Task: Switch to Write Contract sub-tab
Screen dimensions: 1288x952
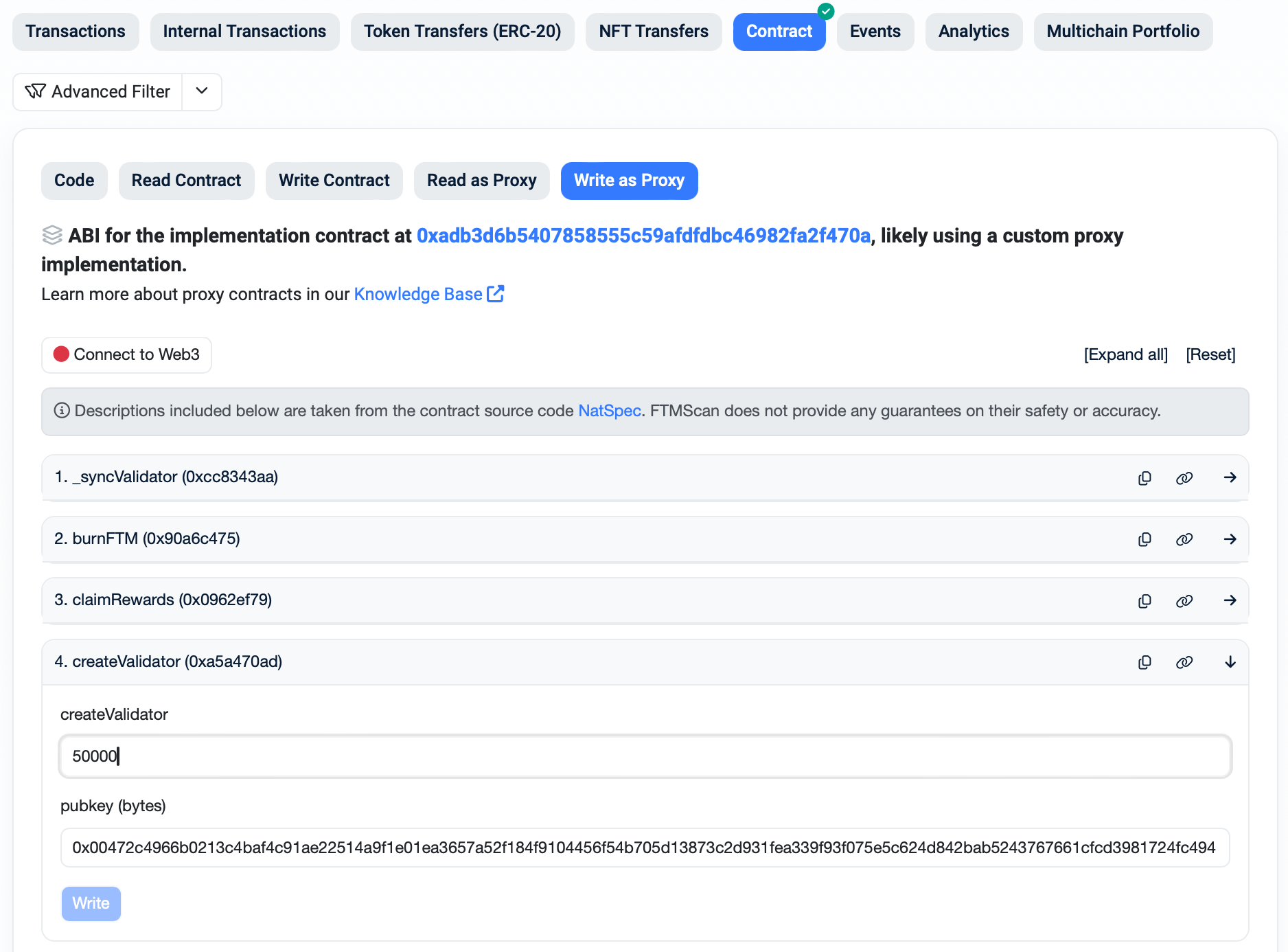Action: click(x=334, y=181)
